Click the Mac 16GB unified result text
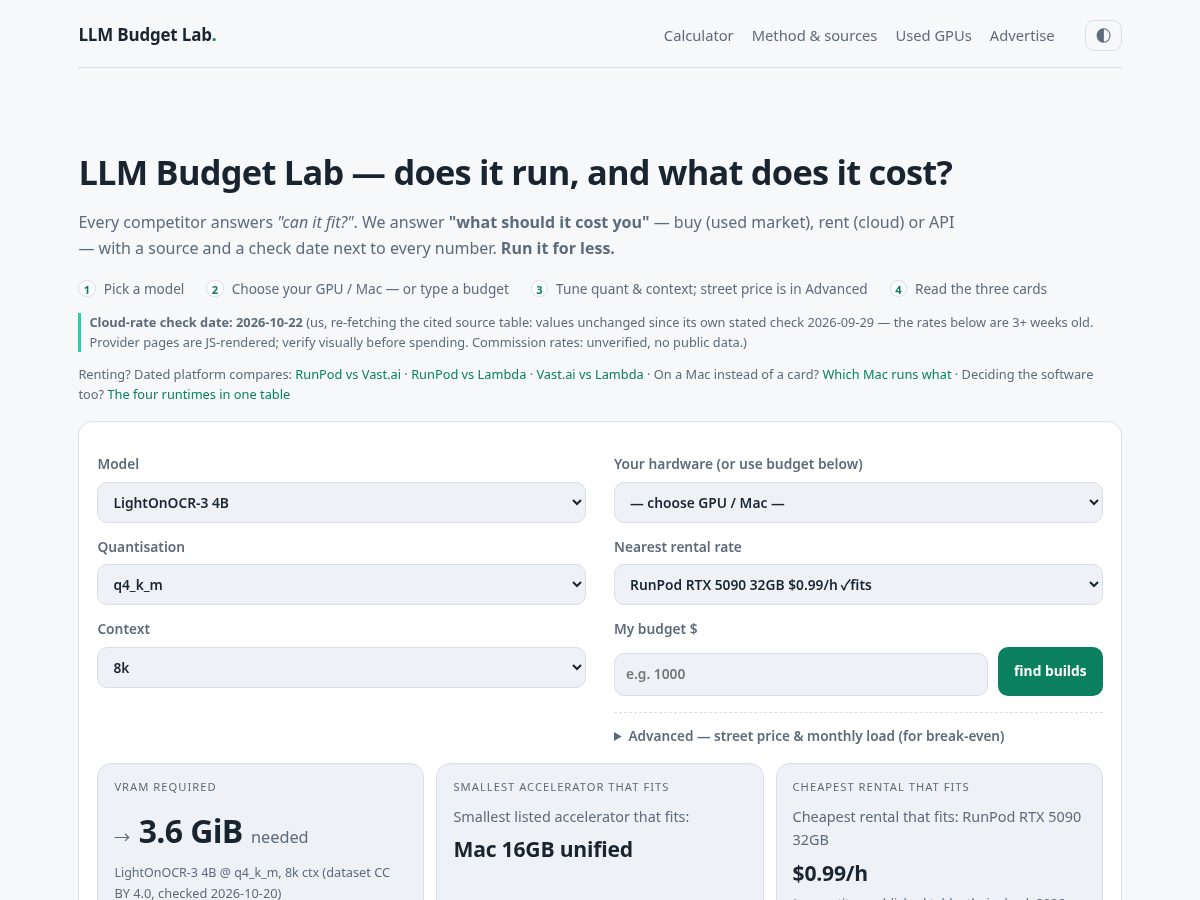Image resolution: width=1200 pixels, height=900 pixels. point(543,850)
